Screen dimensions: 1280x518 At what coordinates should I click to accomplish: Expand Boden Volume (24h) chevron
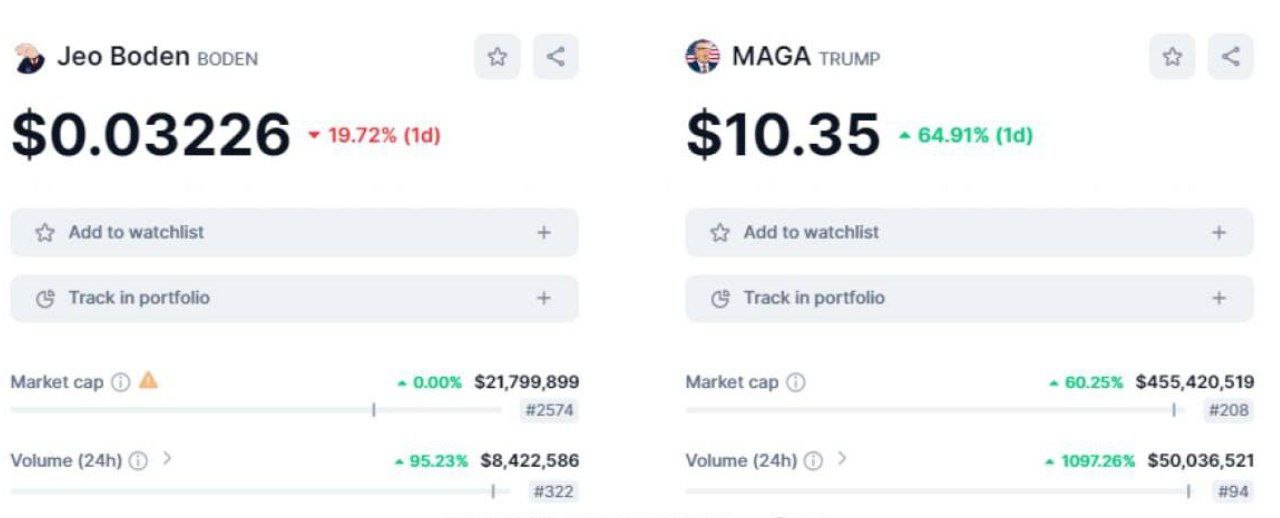click(167, 460)
